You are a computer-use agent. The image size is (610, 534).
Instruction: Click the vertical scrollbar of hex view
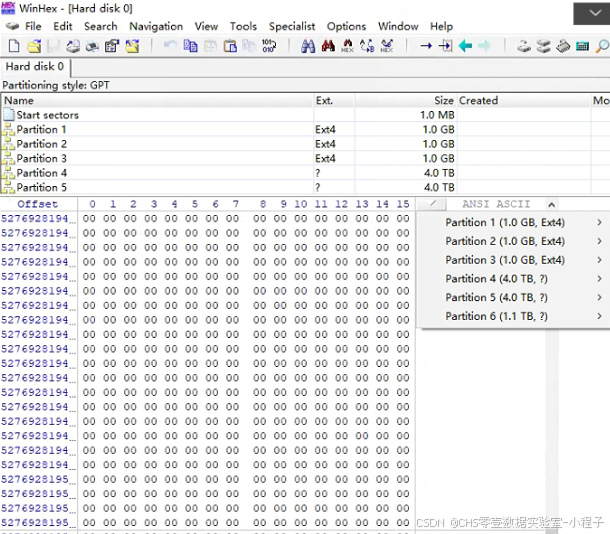pyautogui.click(x=552, y=428)
